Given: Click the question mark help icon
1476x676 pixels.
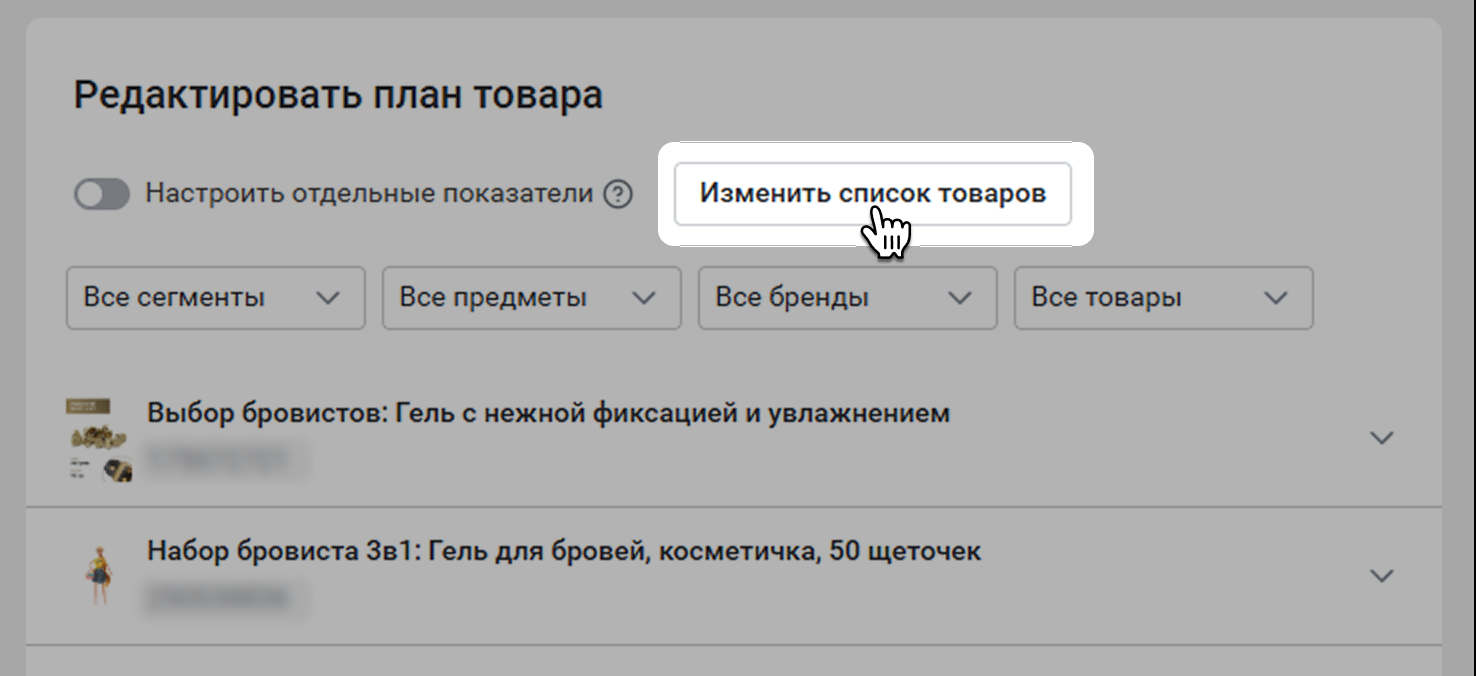Looking at the screenshot, I should tap(618, 194).
